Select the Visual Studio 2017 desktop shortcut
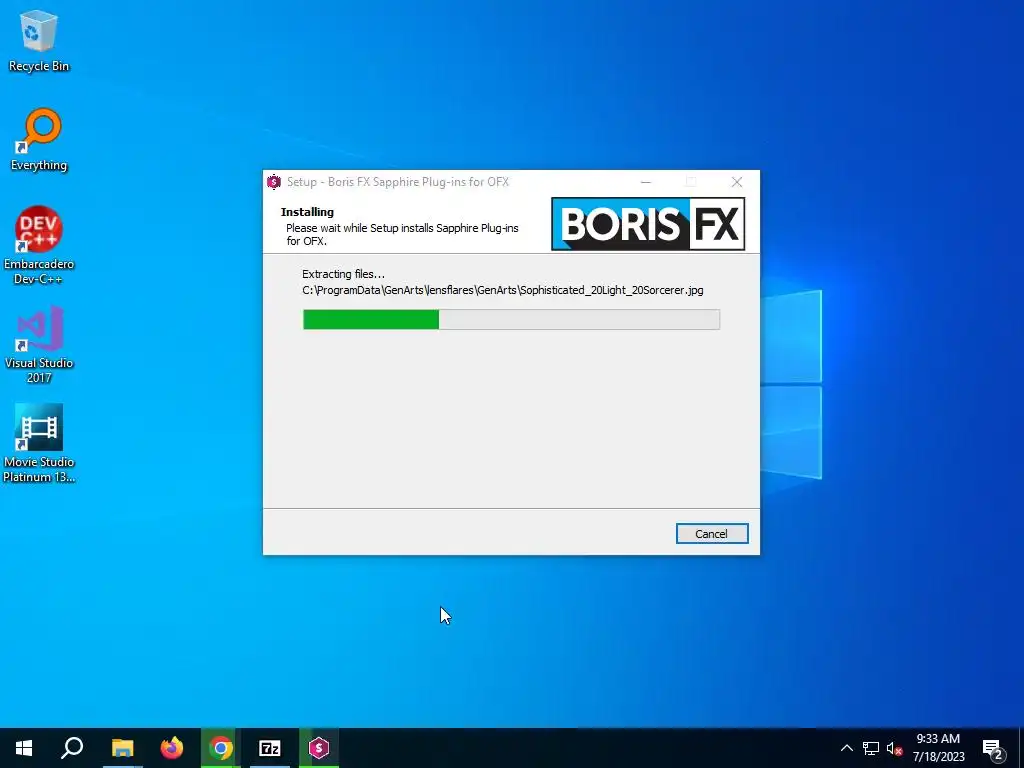 tap(39, 344)
